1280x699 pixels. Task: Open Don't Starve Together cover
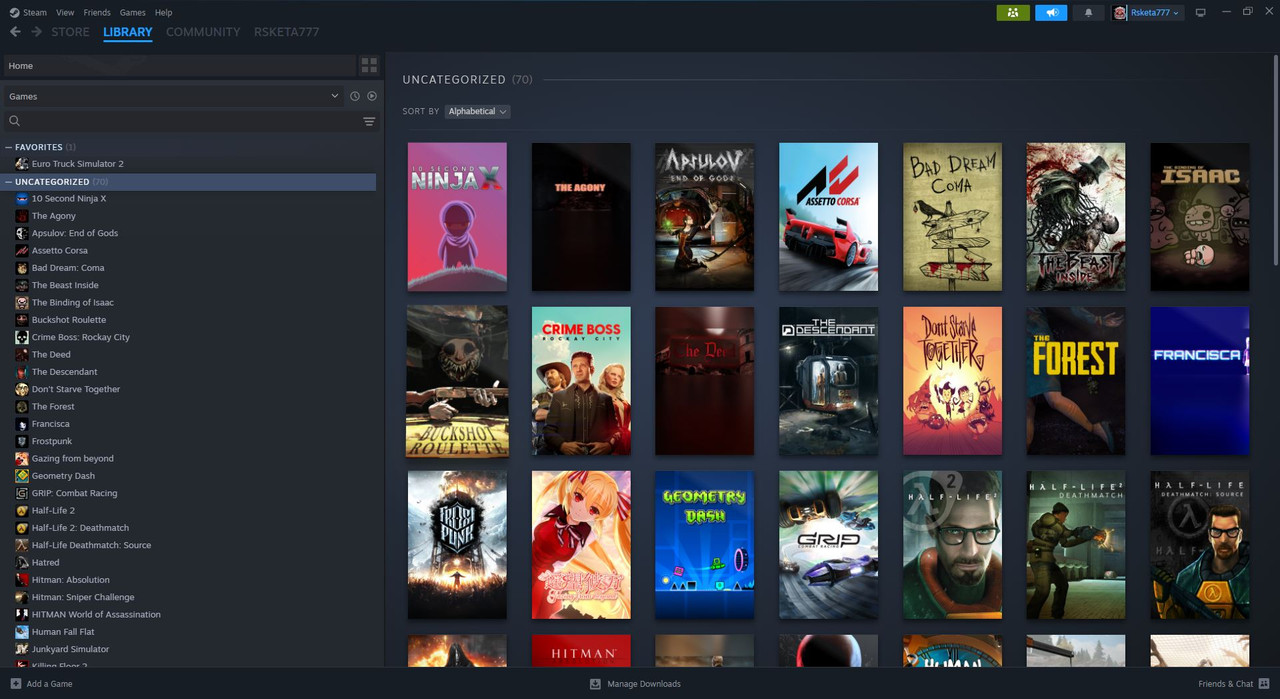952,381
